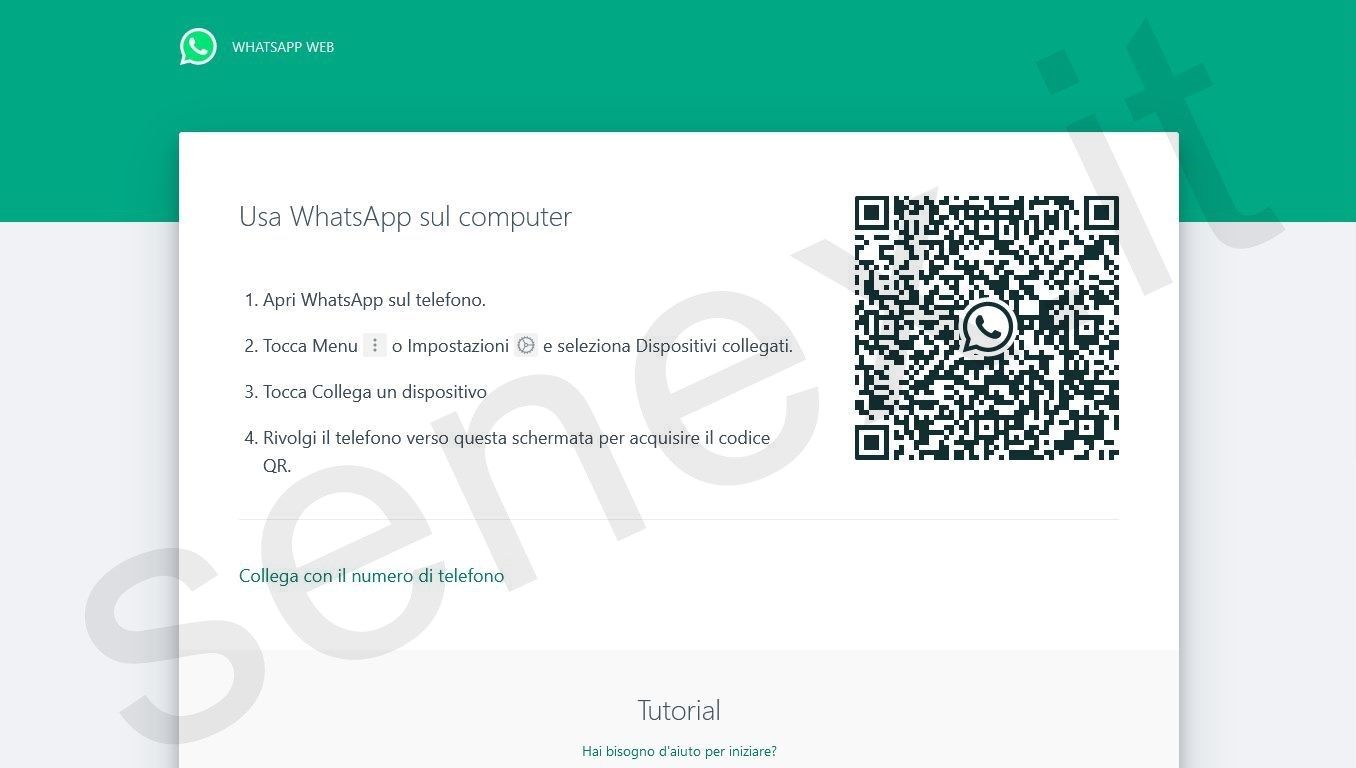Click the step "Apri WhatsApp sul telefono."
The image size is (1356, 768).
coord(374,300)
